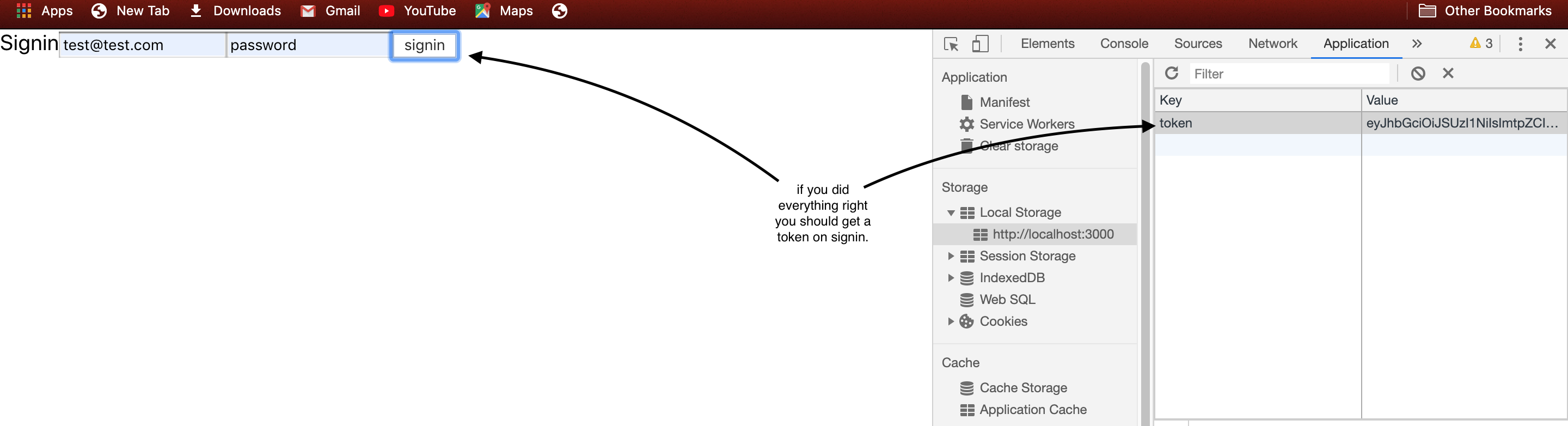
Task: Open the Service Workers sidebar item
Action: [1027, 124]
